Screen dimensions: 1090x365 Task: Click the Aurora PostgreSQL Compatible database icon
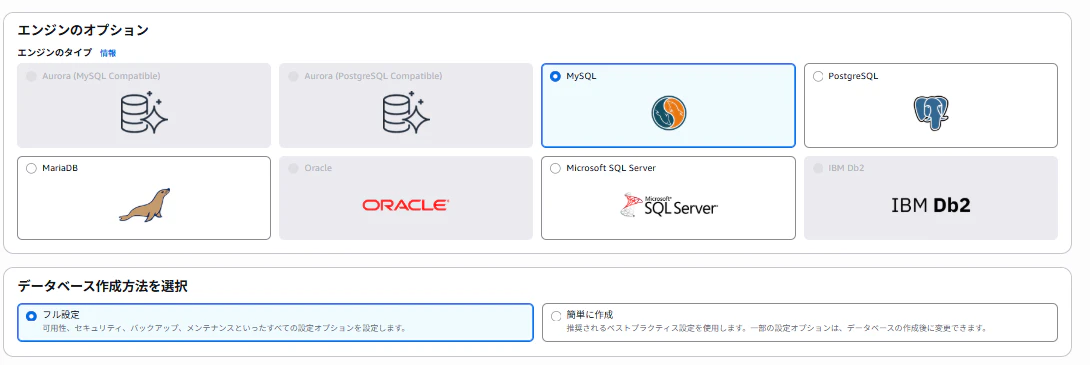[407, 113]
